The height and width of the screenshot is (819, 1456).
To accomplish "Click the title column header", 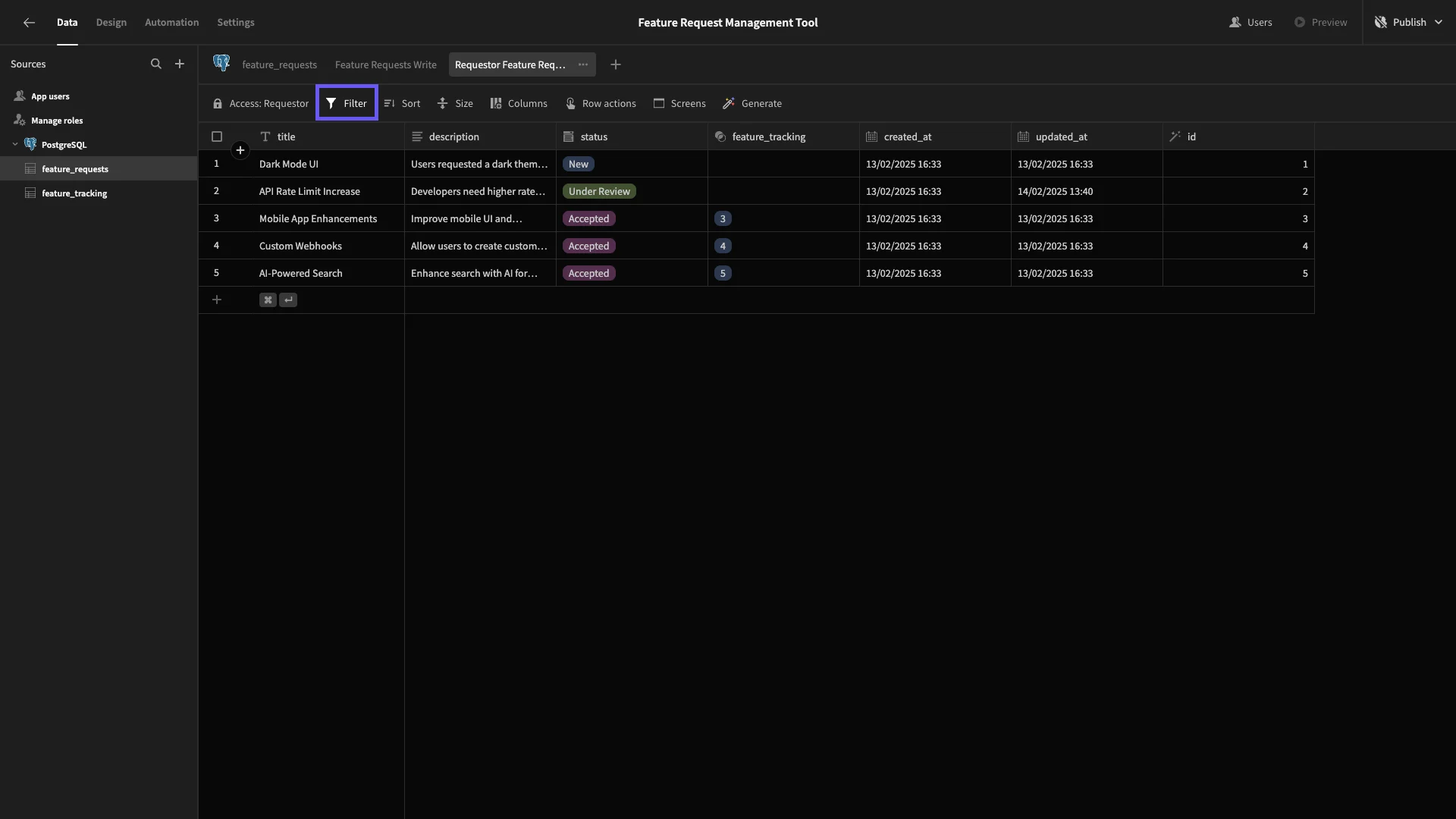I will point(328,136).
